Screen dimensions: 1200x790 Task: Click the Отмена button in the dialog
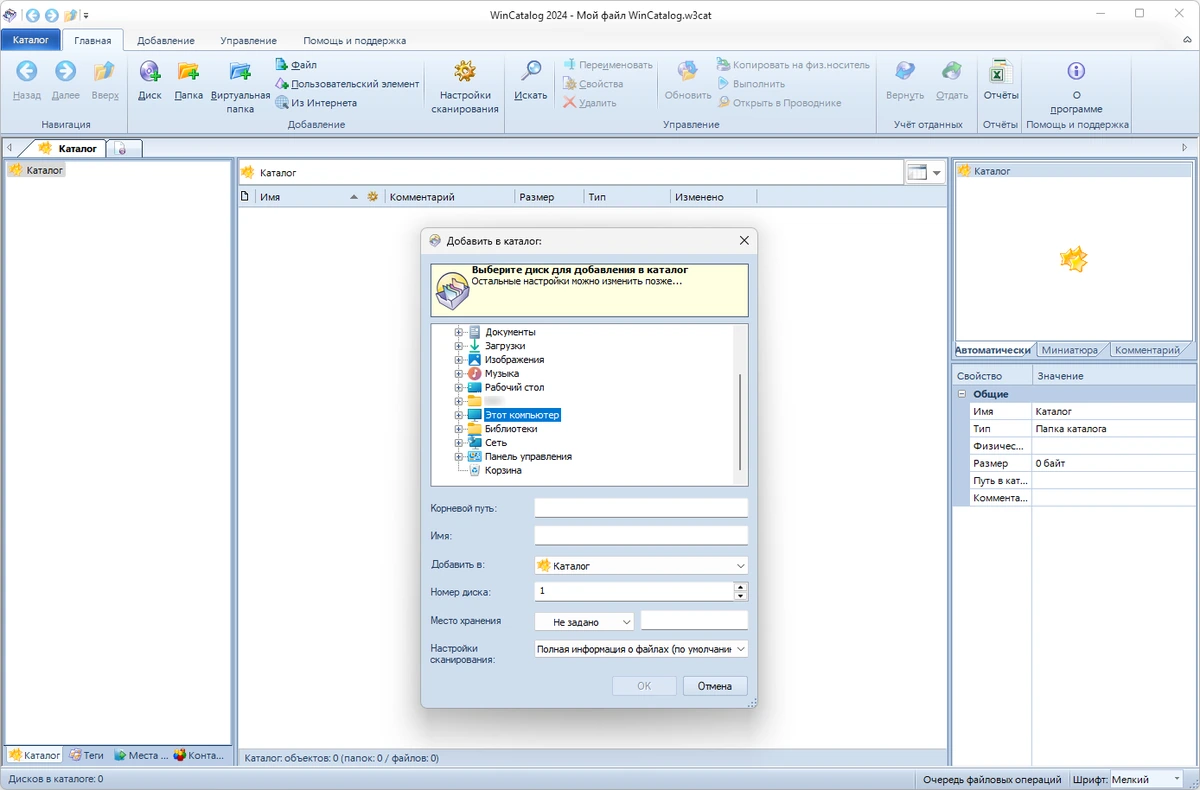click(715, 686)
